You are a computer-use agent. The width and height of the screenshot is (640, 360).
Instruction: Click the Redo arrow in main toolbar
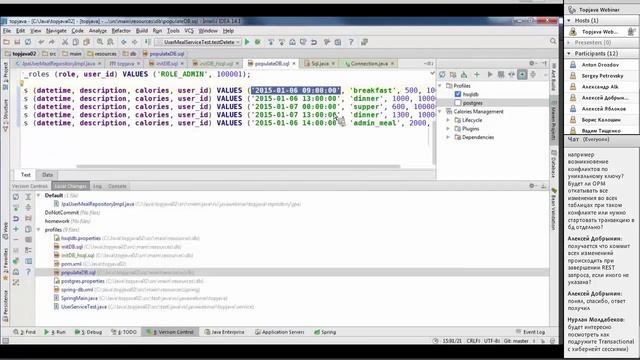(52, 42)
